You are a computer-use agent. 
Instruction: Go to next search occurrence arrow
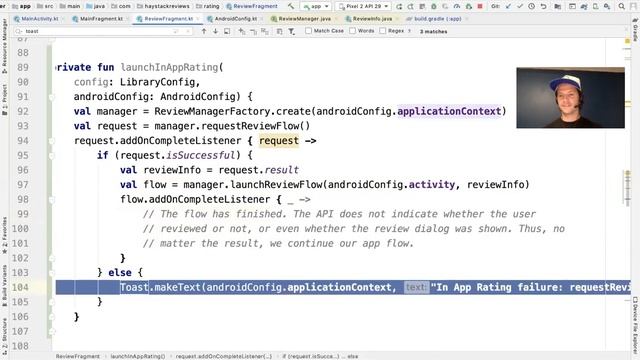click(x=215, y=31)
